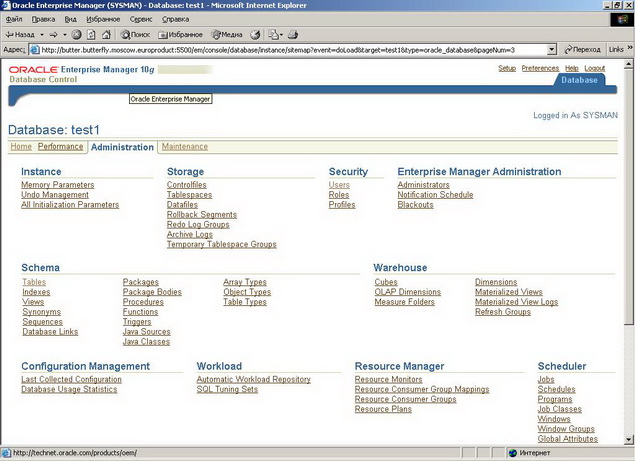
Task: Click the Print icon in the toolbar
Action: coord(293,35)
